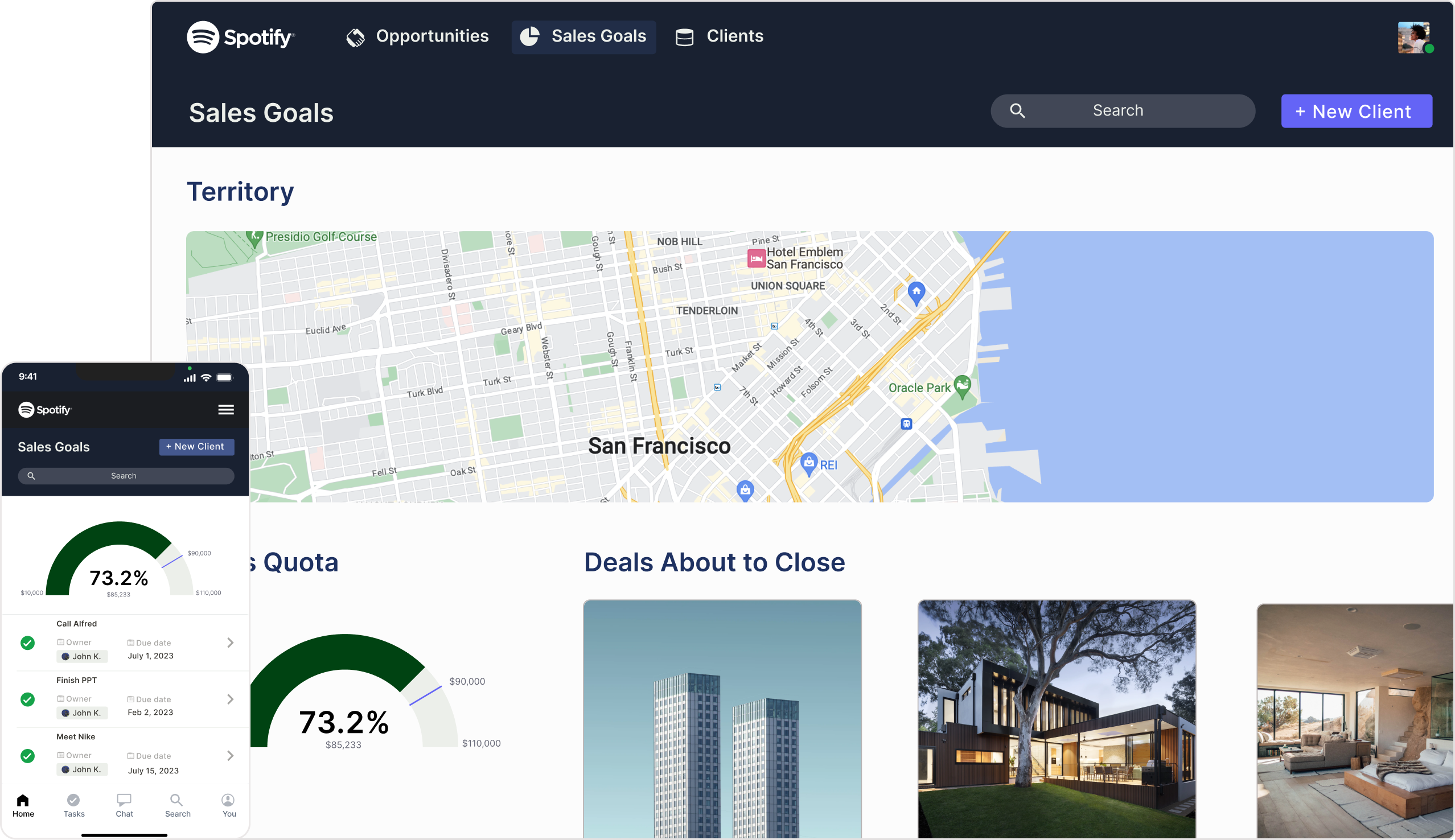Tap the Home icon in mobile nav
Viewport: 1455px width, 840px height.
pyautogui.click(x=23, y=800)
